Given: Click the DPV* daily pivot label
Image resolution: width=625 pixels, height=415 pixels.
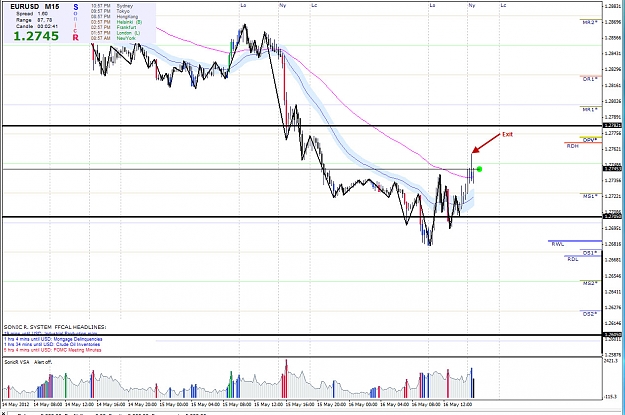Looking at the screenshot, I should [590, 140].
